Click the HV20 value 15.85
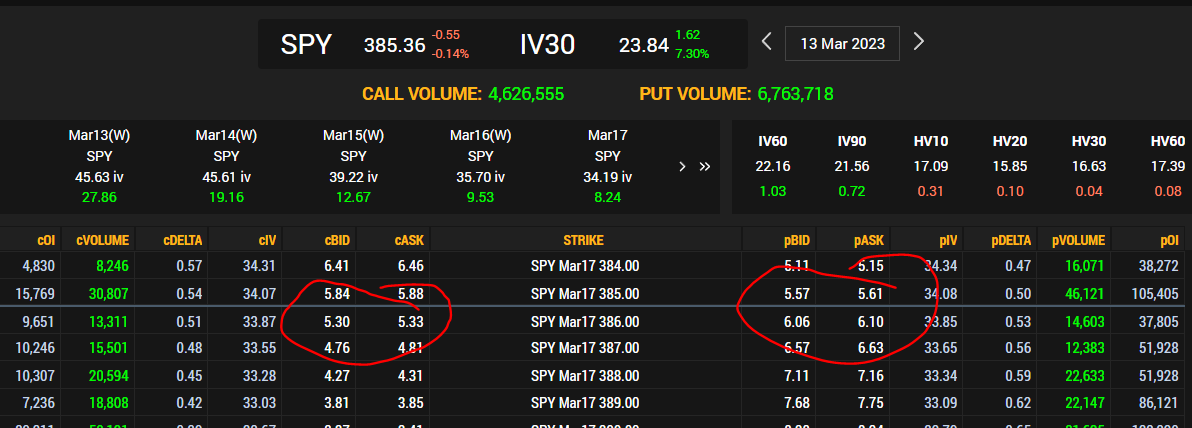Screen dimensions: 1192x428 (x=1010, y=166)
